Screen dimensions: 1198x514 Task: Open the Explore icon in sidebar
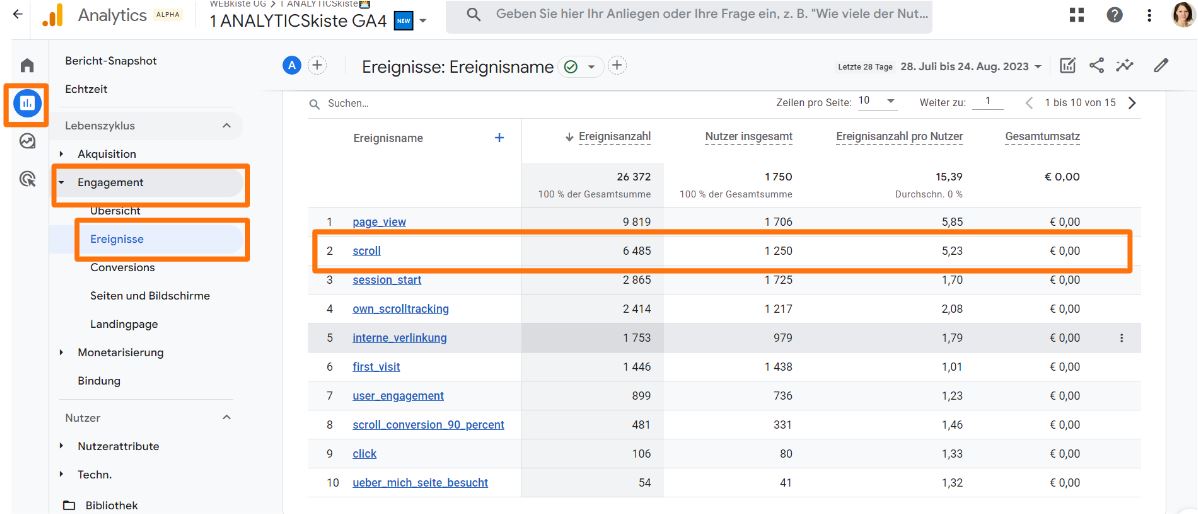coord(27,141)
